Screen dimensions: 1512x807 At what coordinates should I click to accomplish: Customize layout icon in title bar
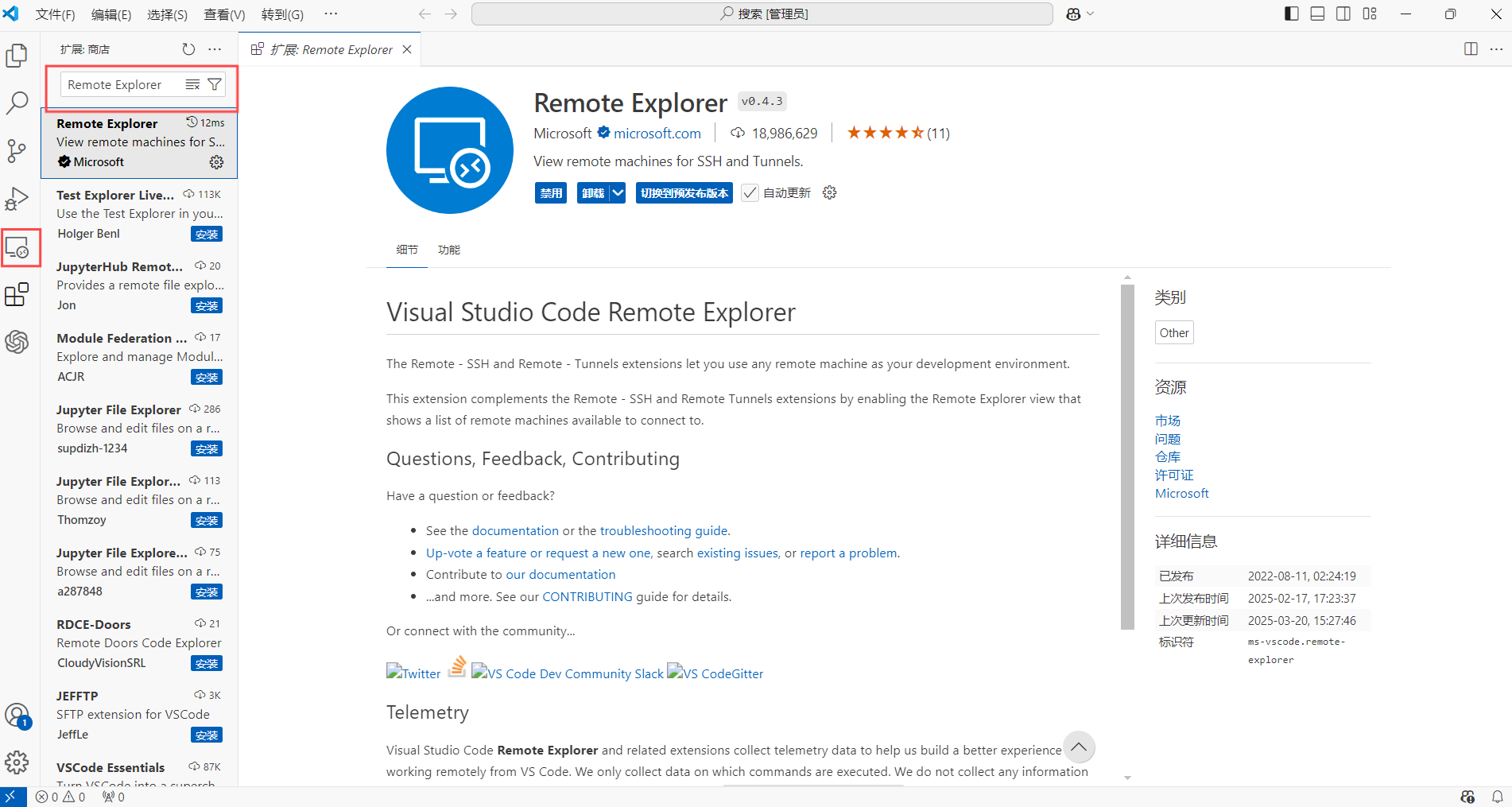coord(1370,14)
